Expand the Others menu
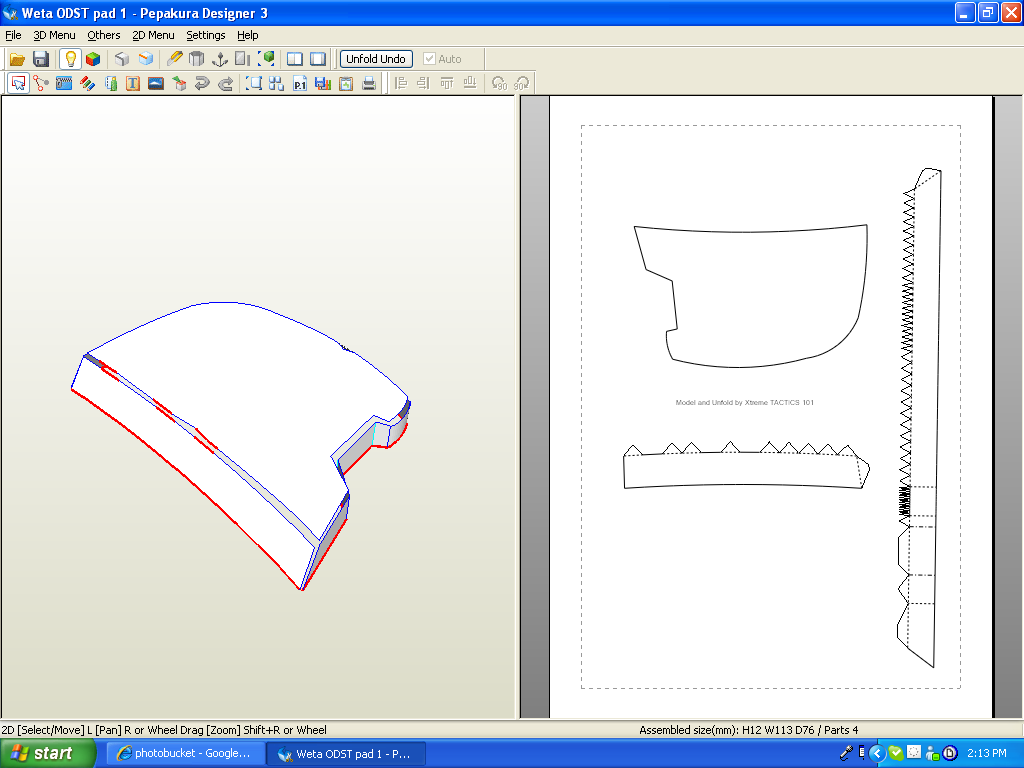 (x=103, y=35)
